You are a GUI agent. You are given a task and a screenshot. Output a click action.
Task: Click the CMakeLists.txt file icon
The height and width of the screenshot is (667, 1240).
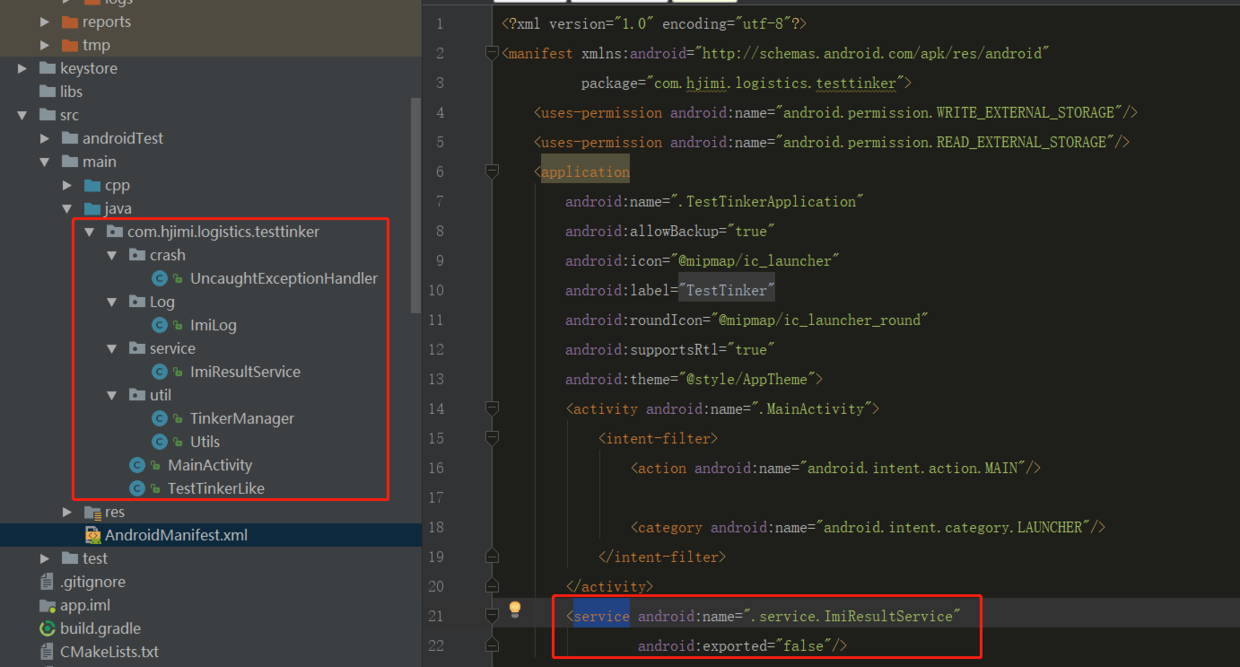[x=47, y=651]
